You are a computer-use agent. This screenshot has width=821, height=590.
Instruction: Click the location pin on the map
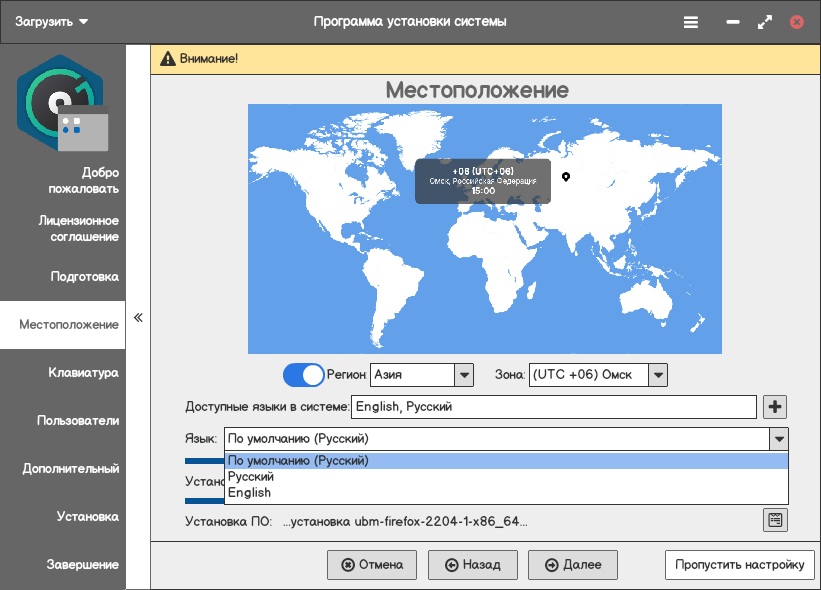[x=566, y=177]
